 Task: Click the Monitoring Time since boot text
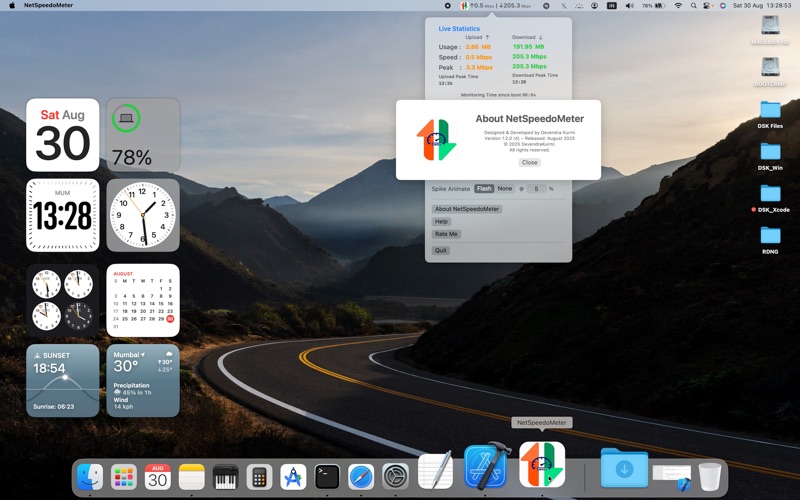(498, 95)
